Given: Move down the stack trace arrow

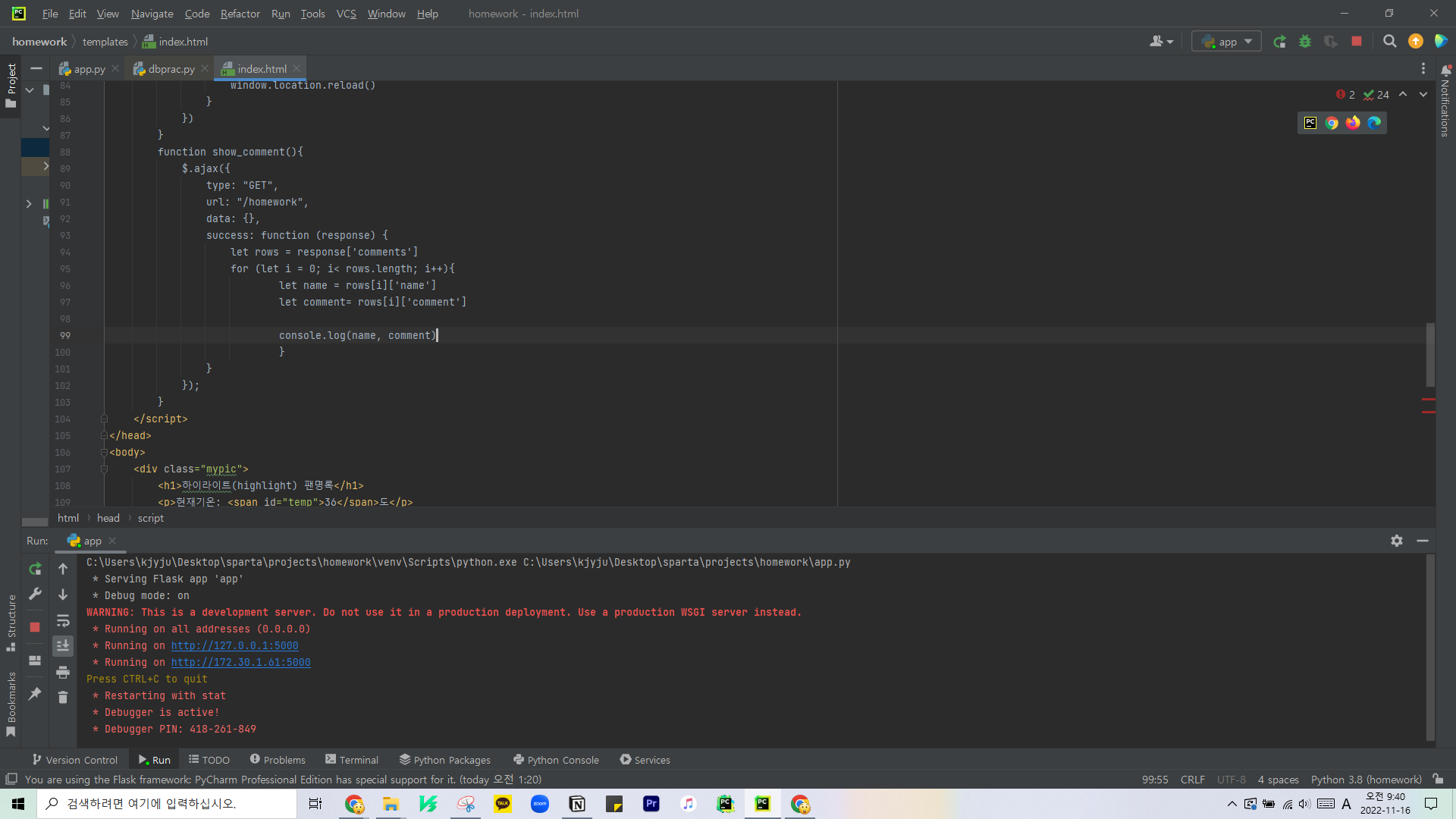Looking at the screenshot, I should click(63, 595).
